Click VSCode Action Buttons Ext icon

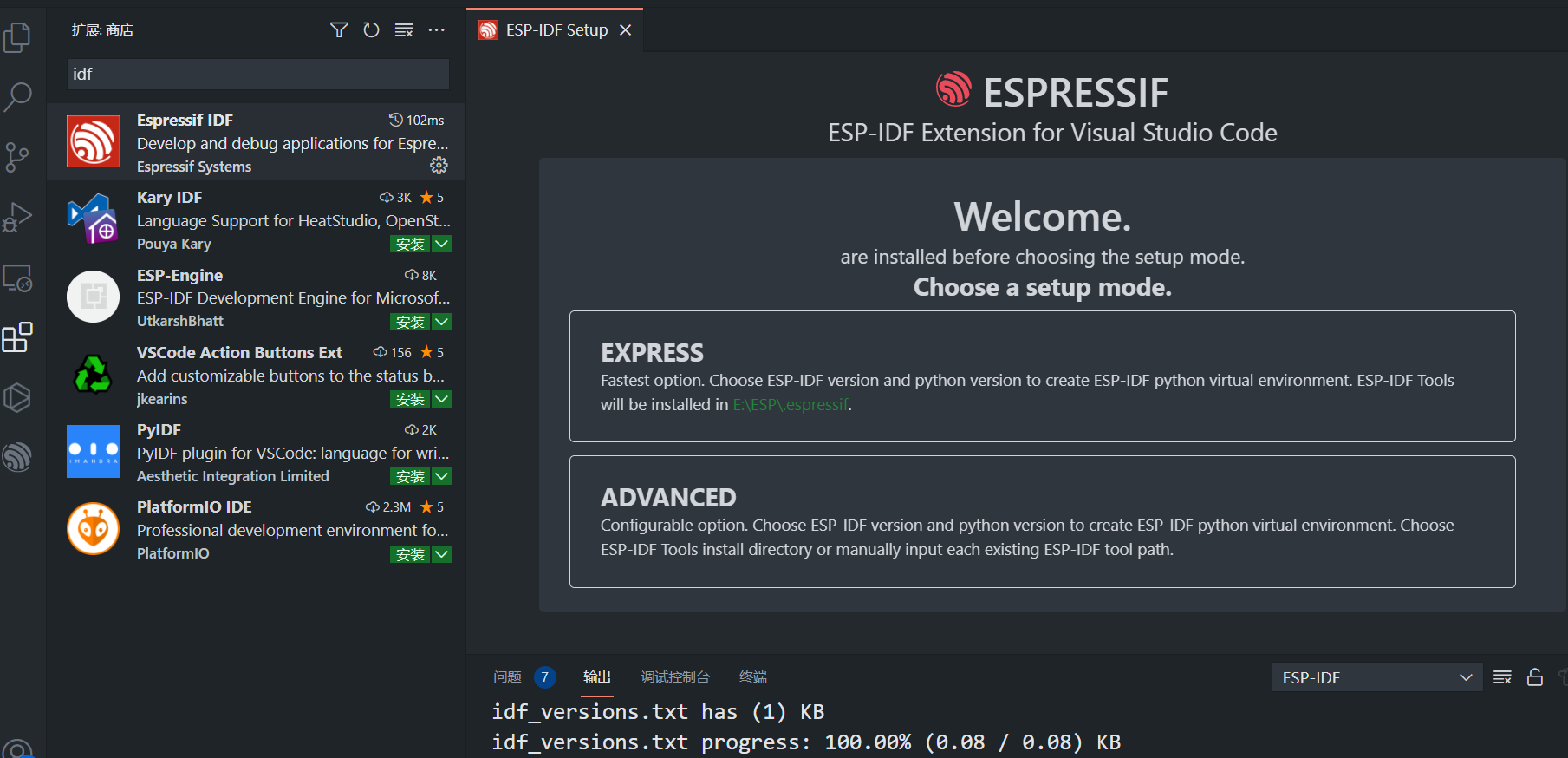94,374
